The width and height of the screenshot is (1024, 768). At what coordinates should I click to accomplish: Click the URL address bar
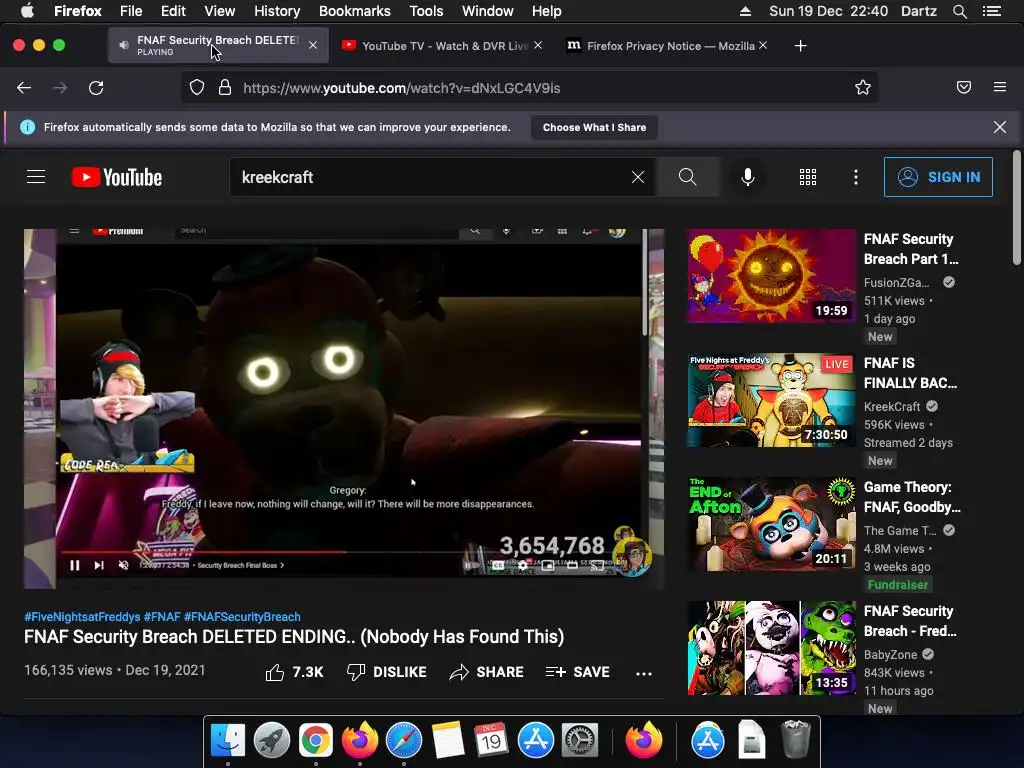point(529,88)
